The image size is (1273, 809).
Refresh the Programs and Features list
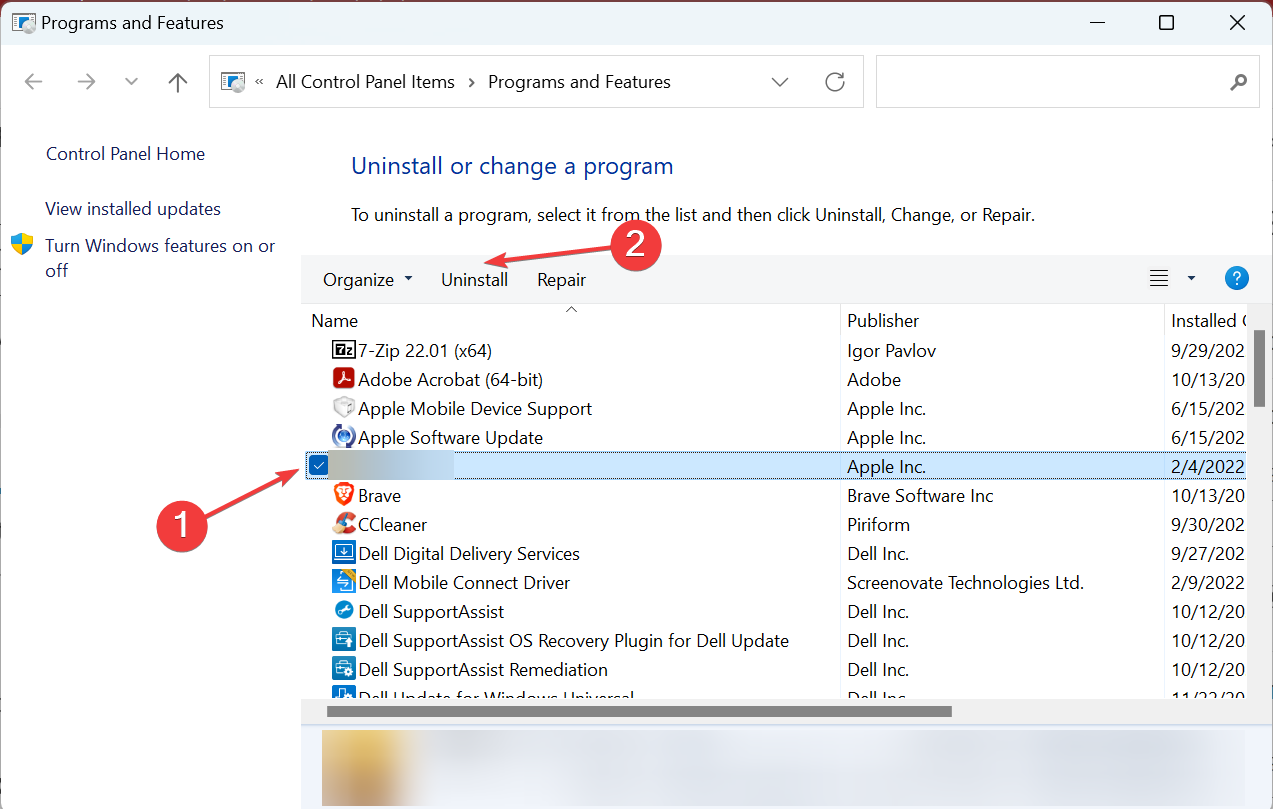pos(835,82)
